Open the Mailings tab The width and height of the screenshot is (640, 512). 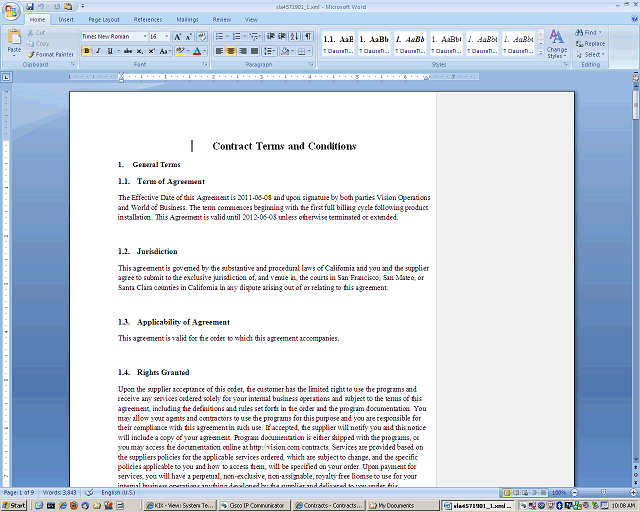(x=187, y=20)
